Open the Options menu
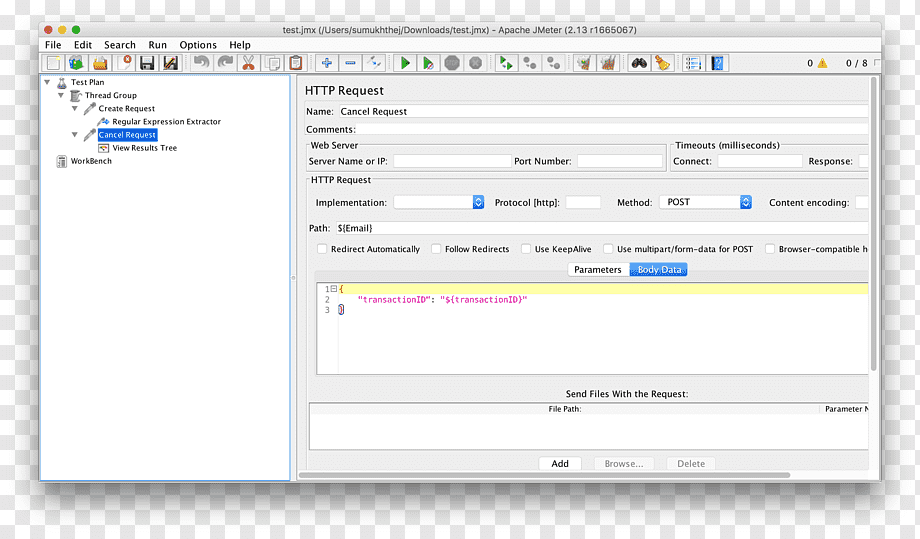This screenshot has height=539, width=920. click(x=198, y=45)
